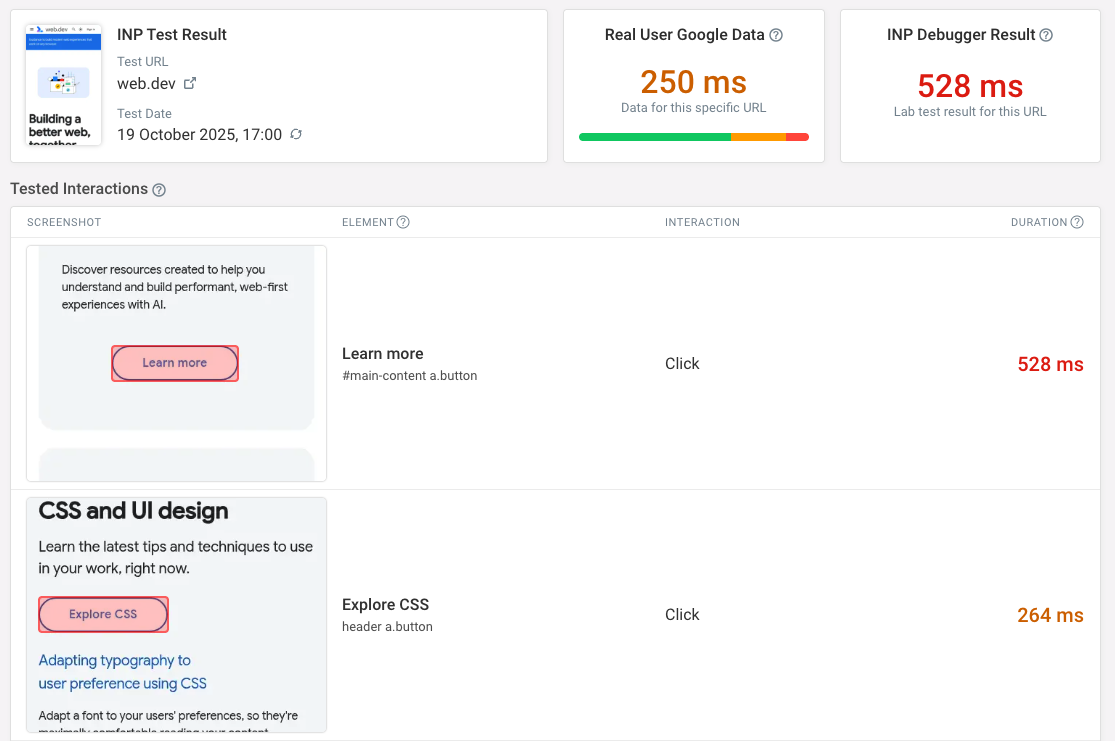The height and width of the screenshot is (741, 1115).
Task: Open the DURATION column help icon
Action: tap(1077, 222)
